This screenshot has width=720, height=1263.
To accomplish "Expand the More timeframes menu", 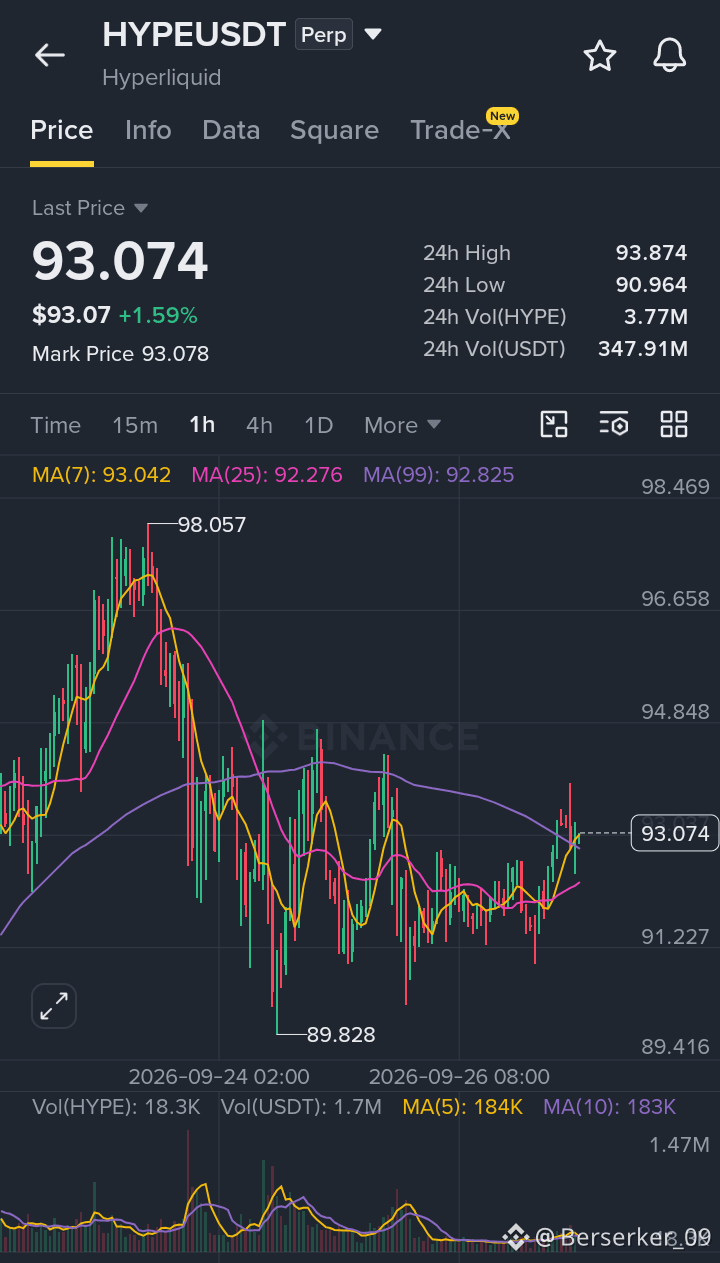I will point(402,425).
